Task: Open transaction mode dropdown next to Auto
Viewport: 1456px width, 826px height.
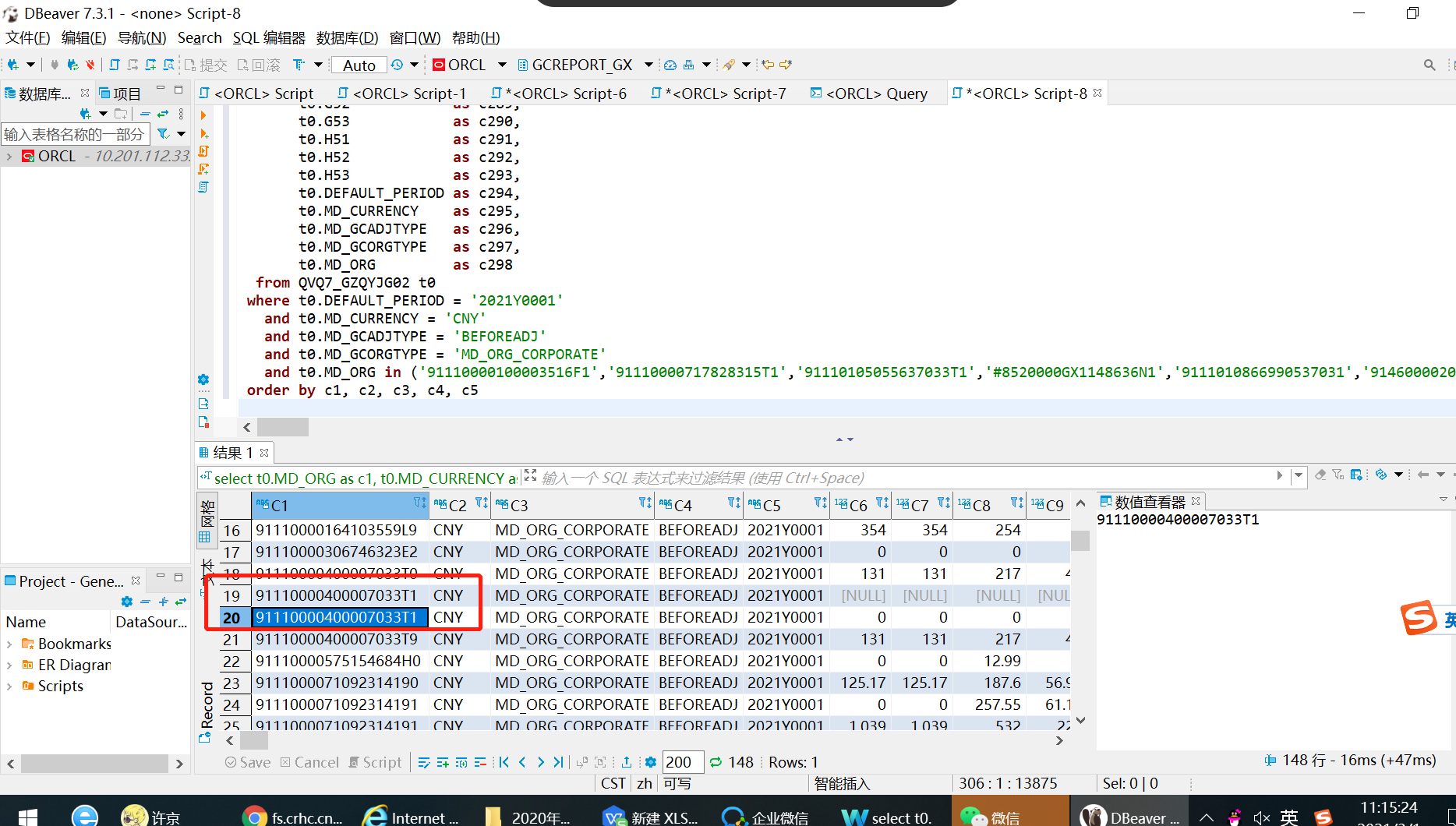Action: pos(415,65)
